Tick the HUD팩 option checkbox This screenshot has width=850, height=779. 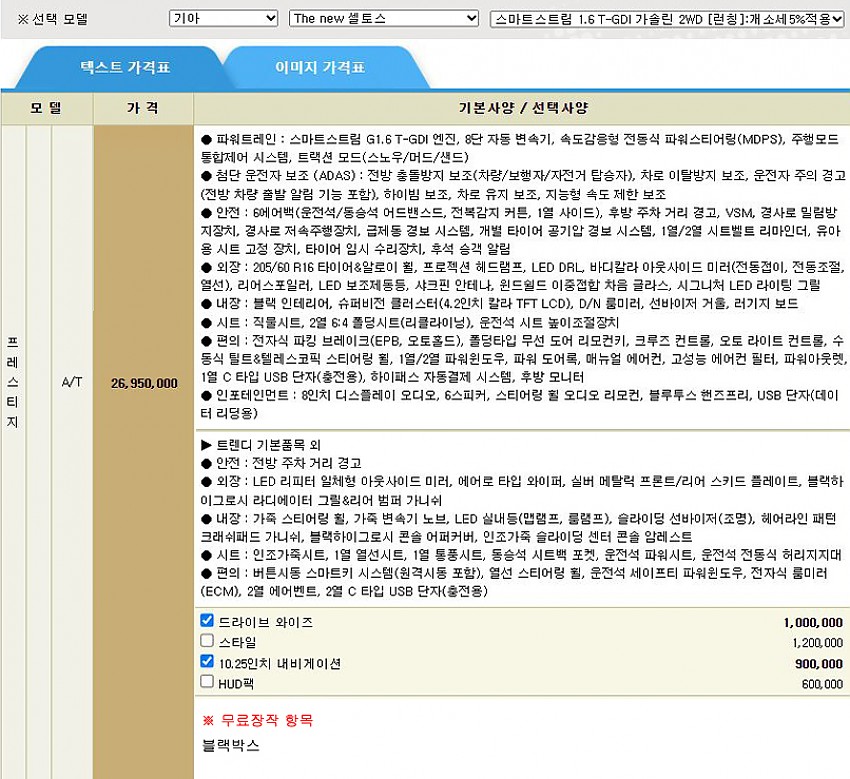pyautogui.click(x=207, y=681)
